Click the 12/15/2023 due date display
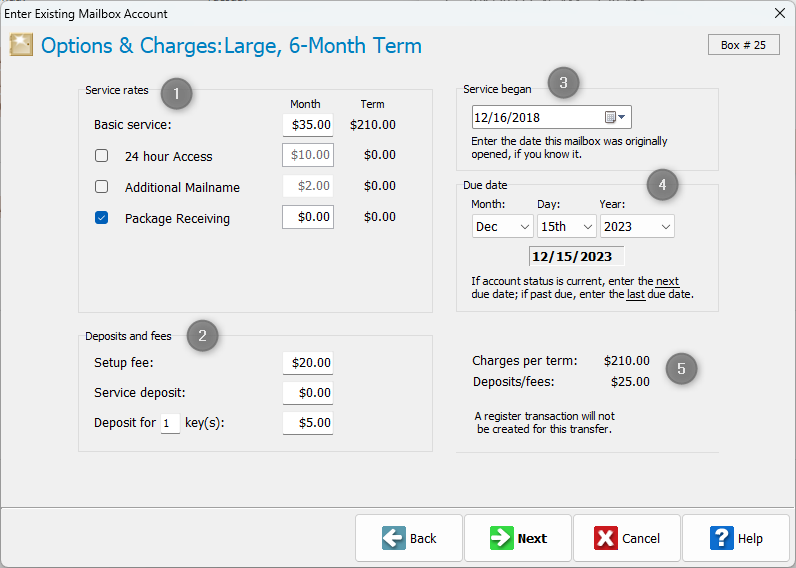Screen dimensions: 796x568 tap(577, 256)
